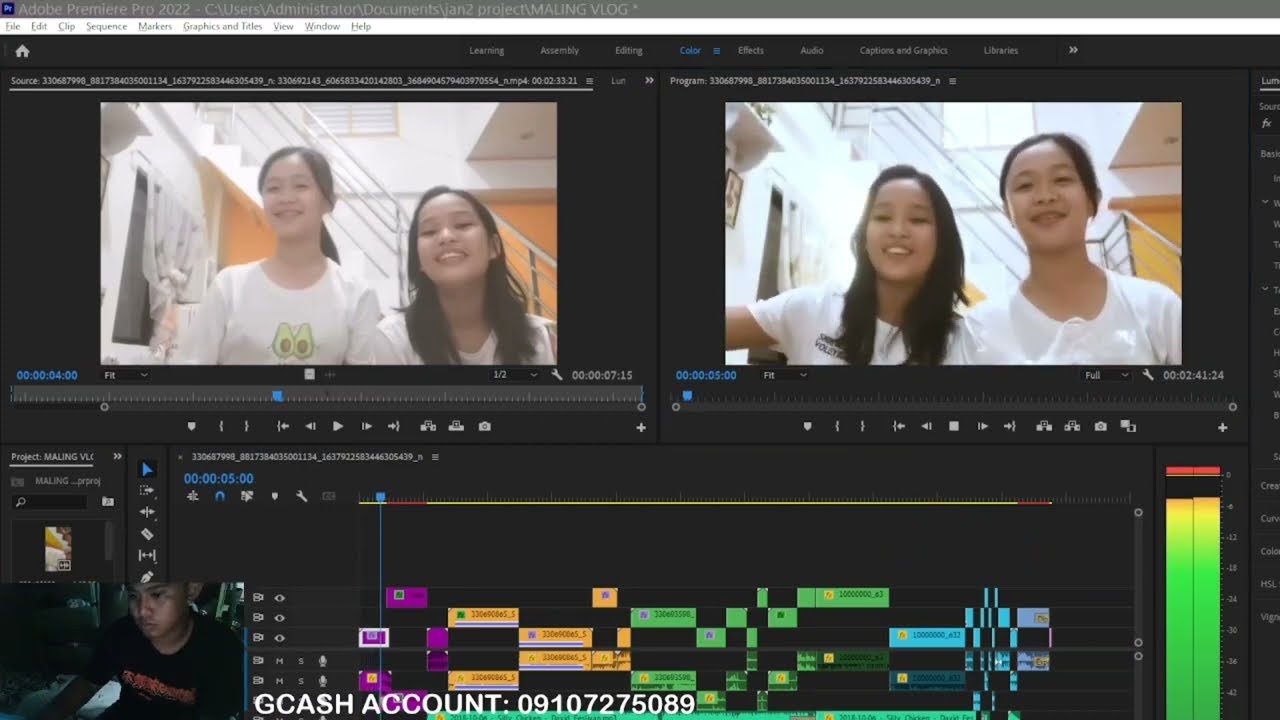Toggle the third video track's eye

(279, 638)
